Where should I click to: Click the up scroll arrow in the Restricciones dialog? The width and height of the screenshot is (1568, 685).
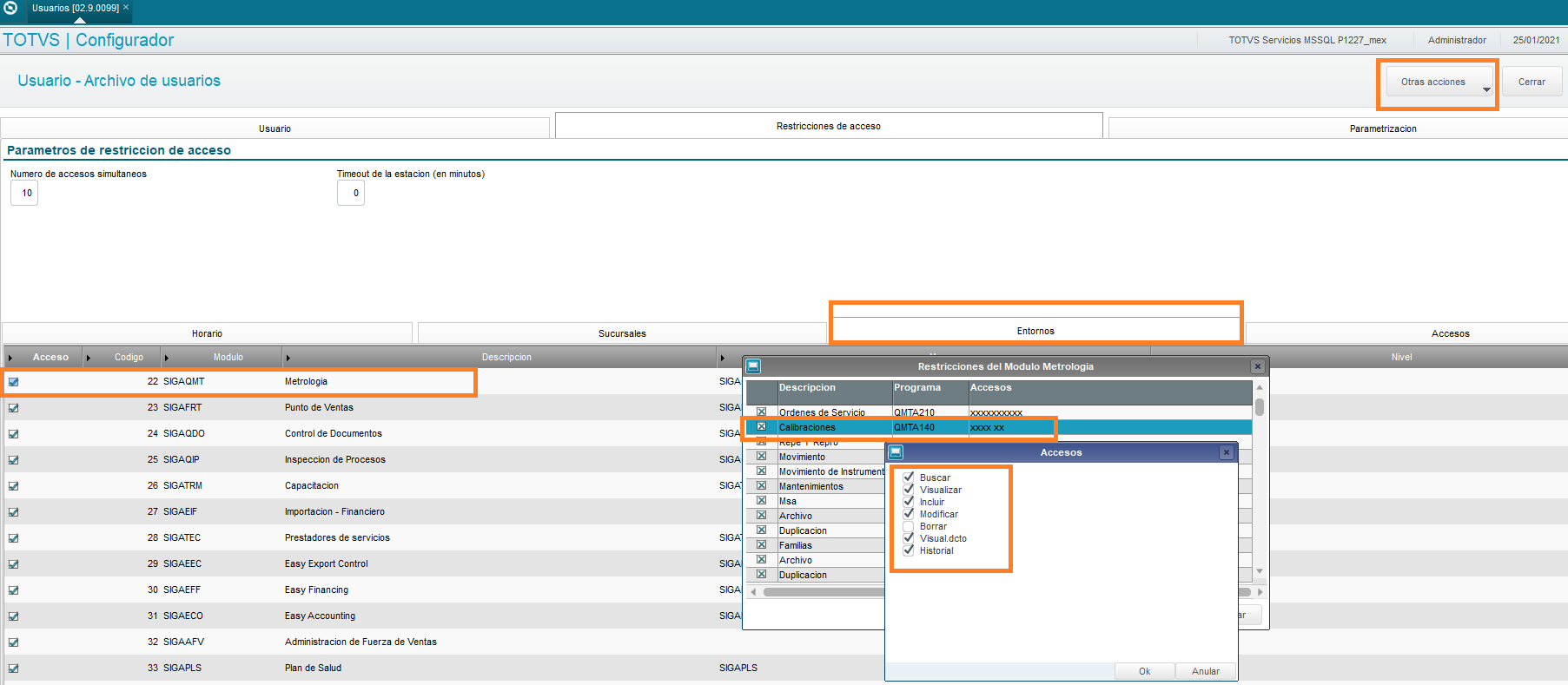pyautogui.click(x=1259, y=387)
